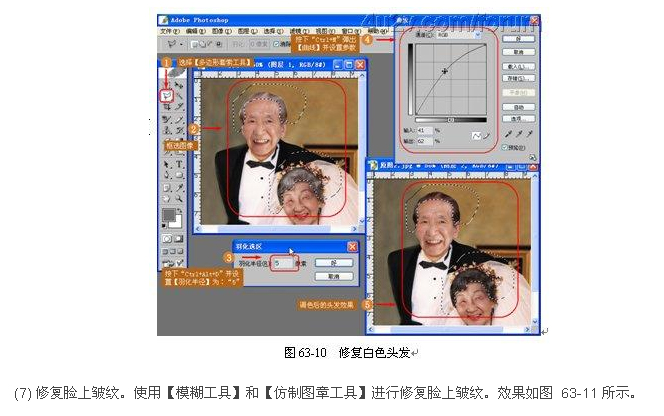
Task: Click the curve point-edit mode icon
Action: pyautogui.click(x=476, y=136)
